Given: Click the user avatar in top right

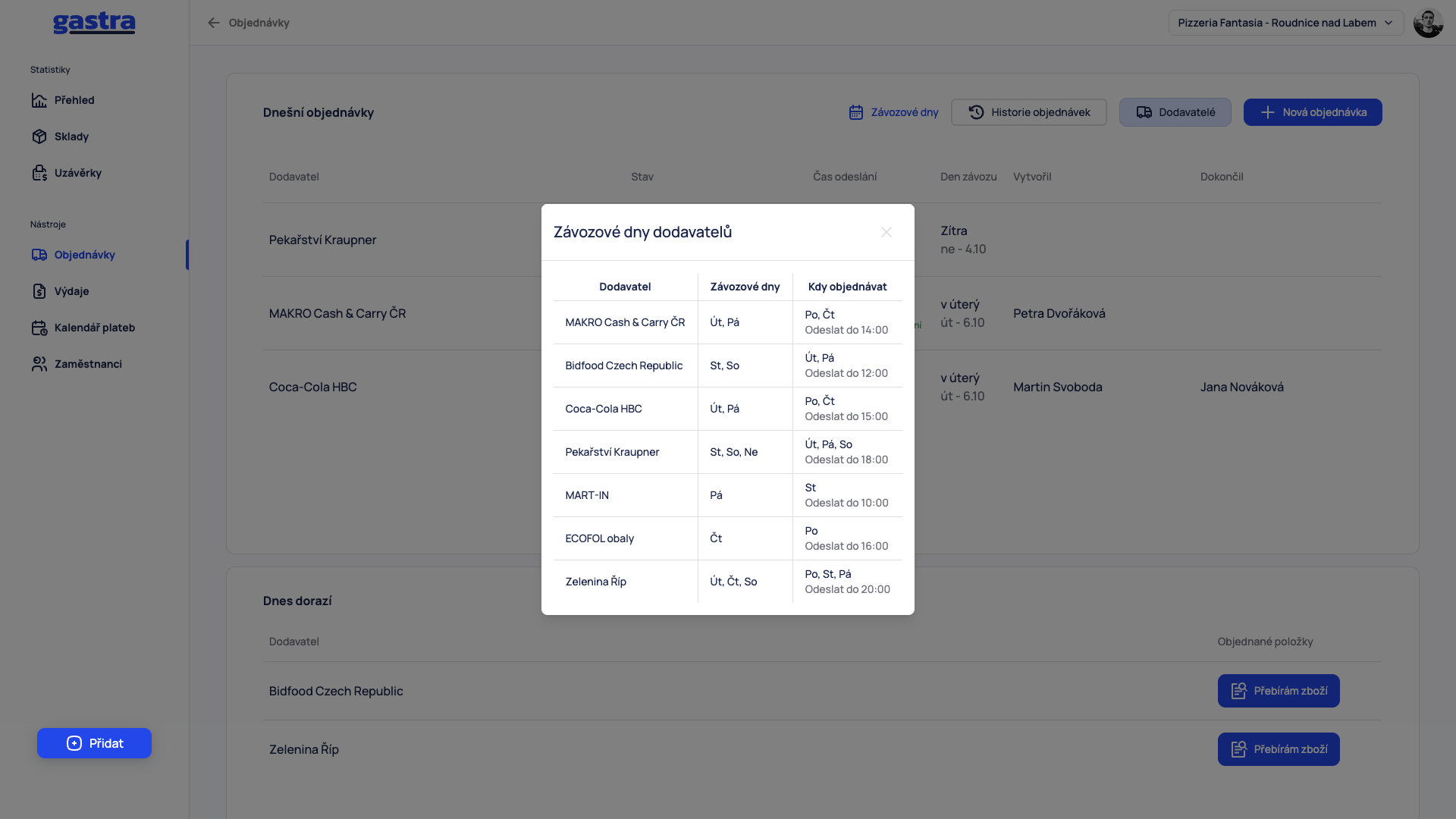Looking at the screenshot, I should click(x=1428, y=23).
